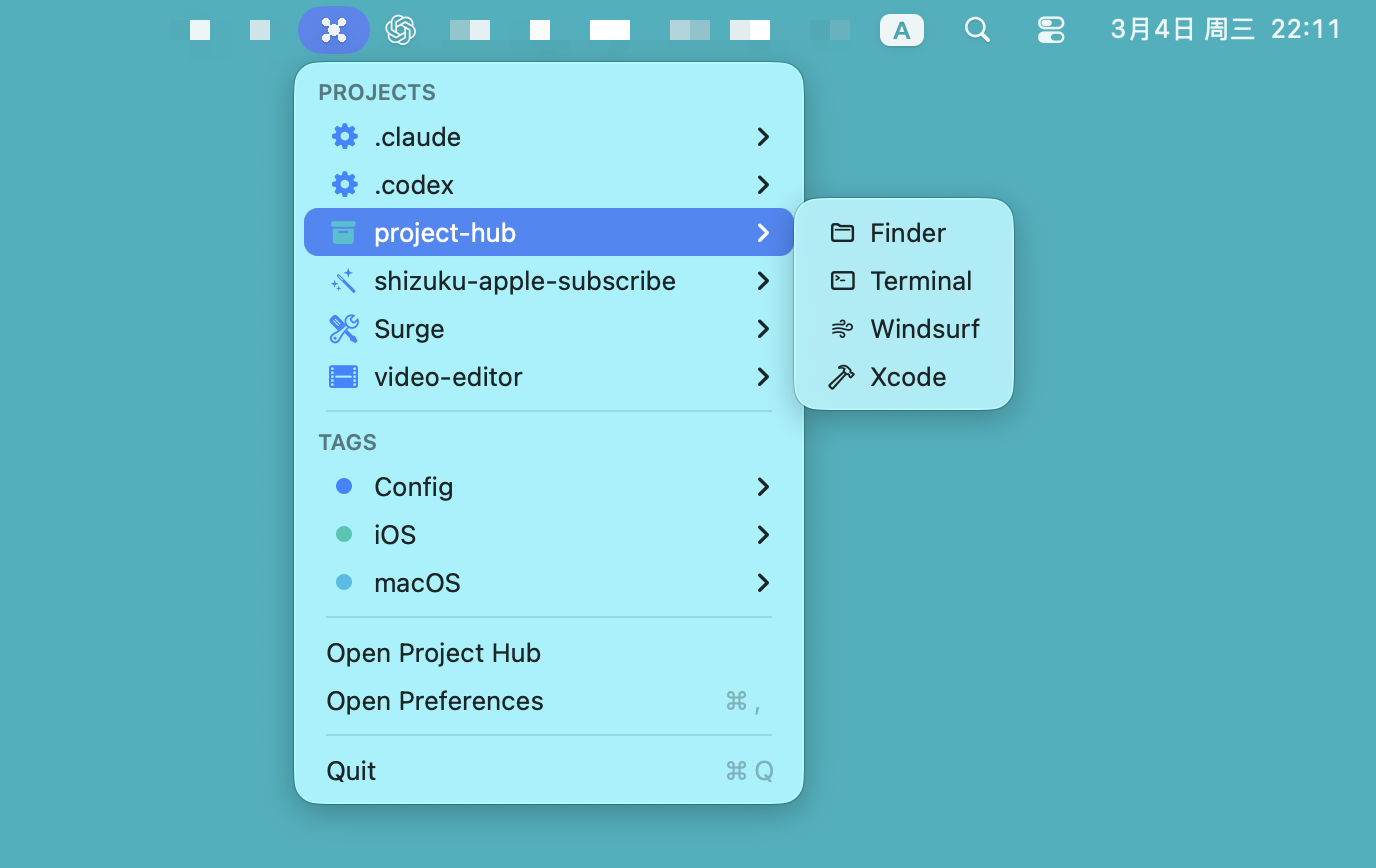This screenshot has height=868, width=1376.
Task: Expand the Config tag chevron
Action: coord(763,486)
